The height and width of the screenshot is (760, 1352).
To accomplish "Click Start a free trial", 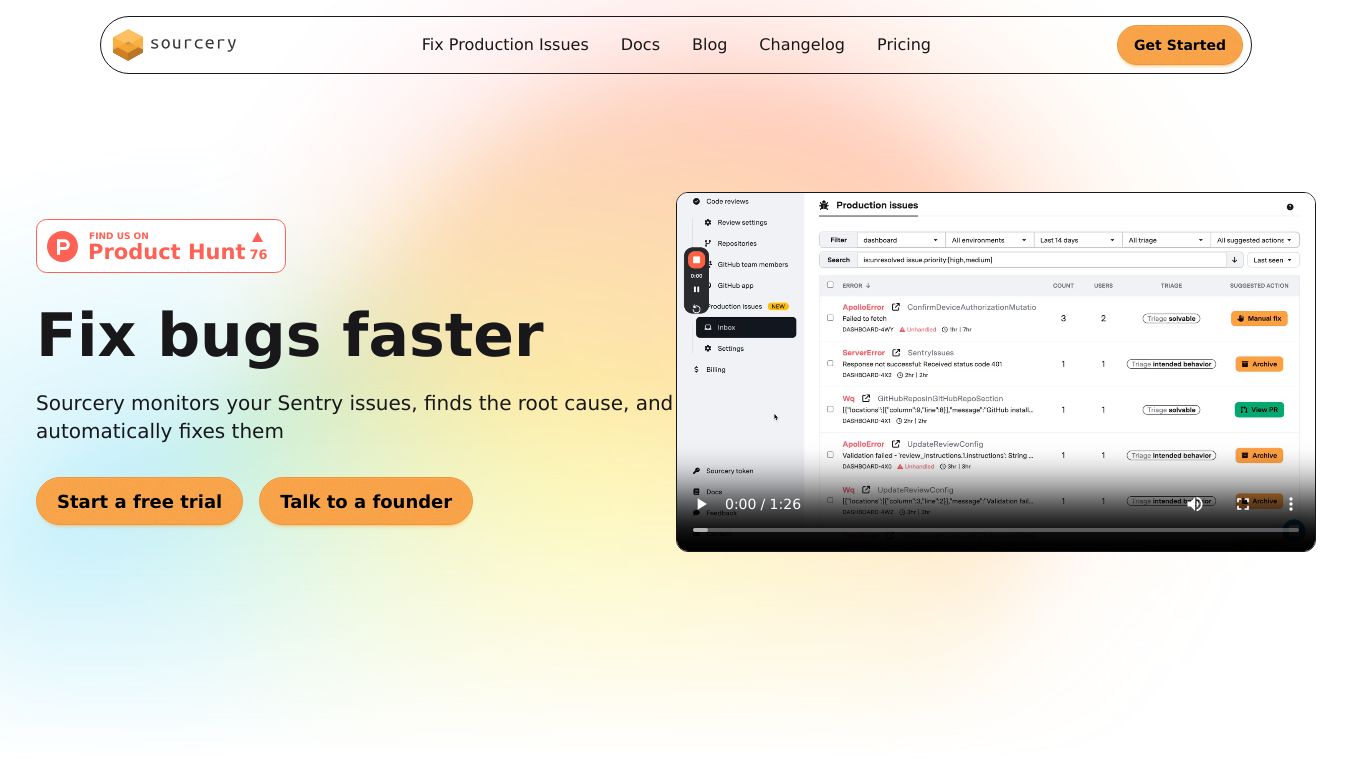I will click(x=139, y=501).
